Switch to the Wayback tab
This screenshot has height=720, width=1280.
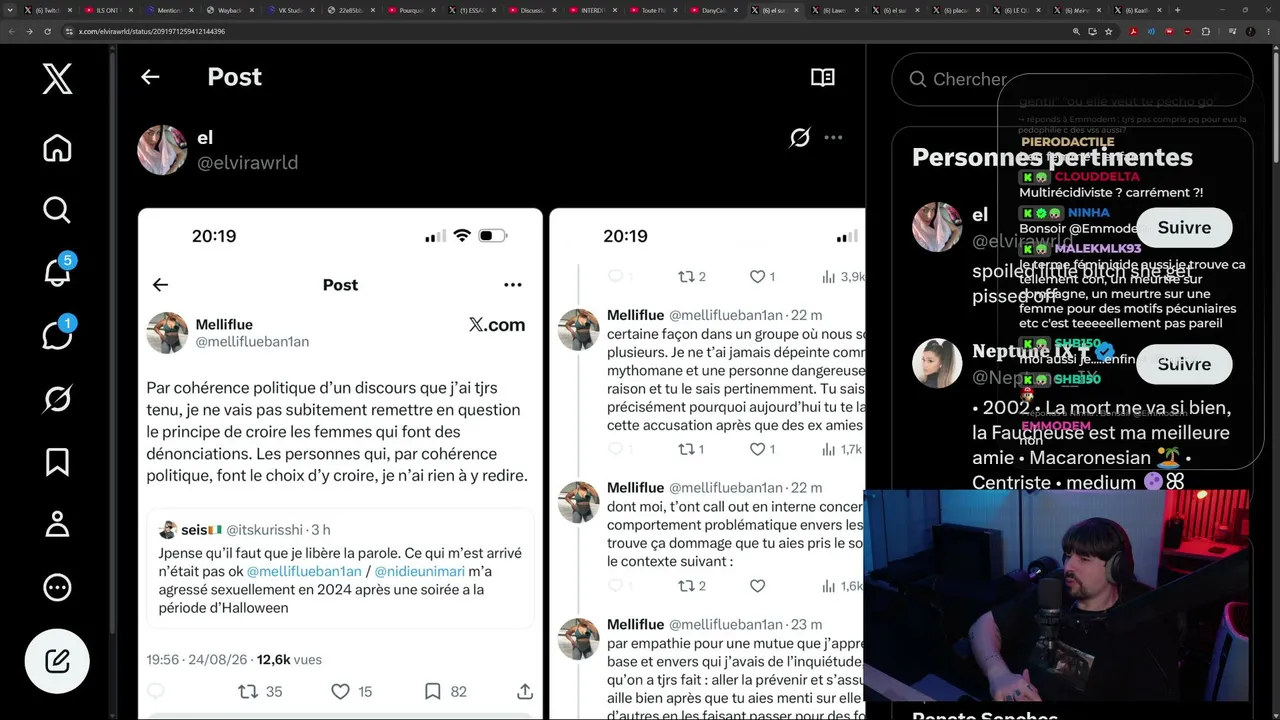[x=230, y=10]
